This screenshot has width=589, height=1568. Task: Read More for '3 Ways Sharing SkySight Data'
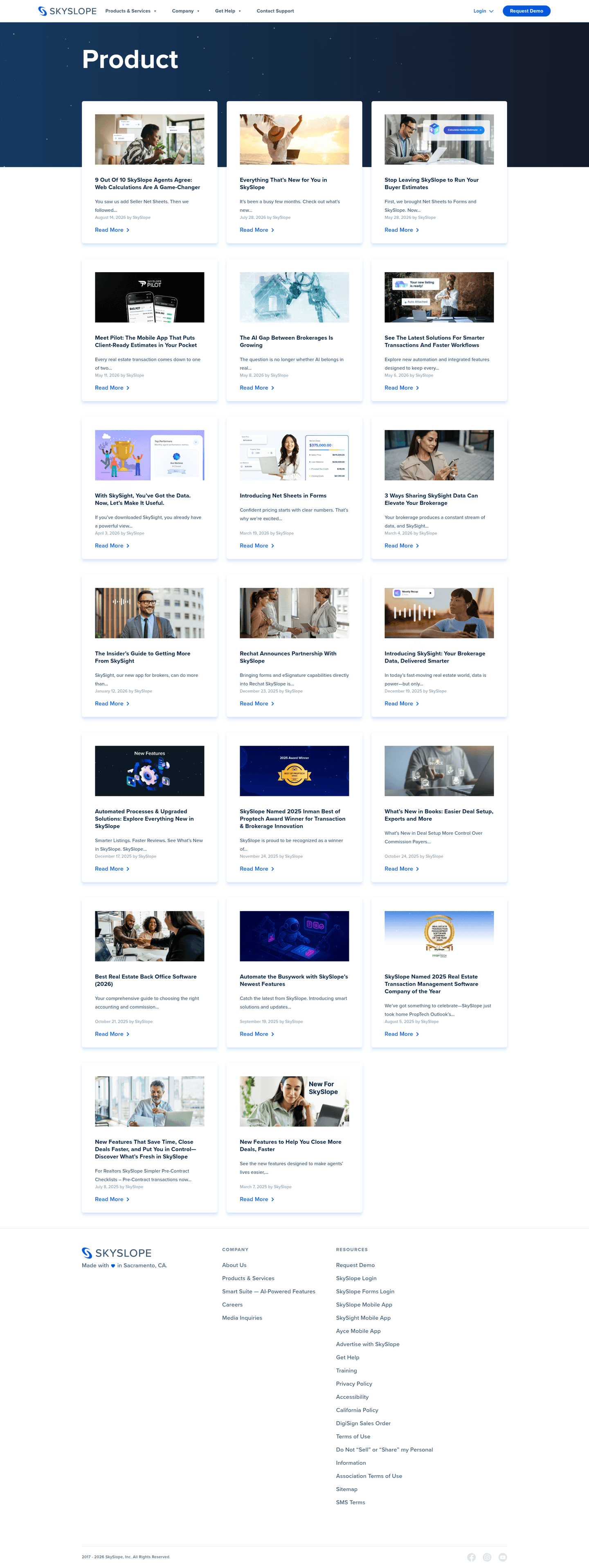pos(402,545)
